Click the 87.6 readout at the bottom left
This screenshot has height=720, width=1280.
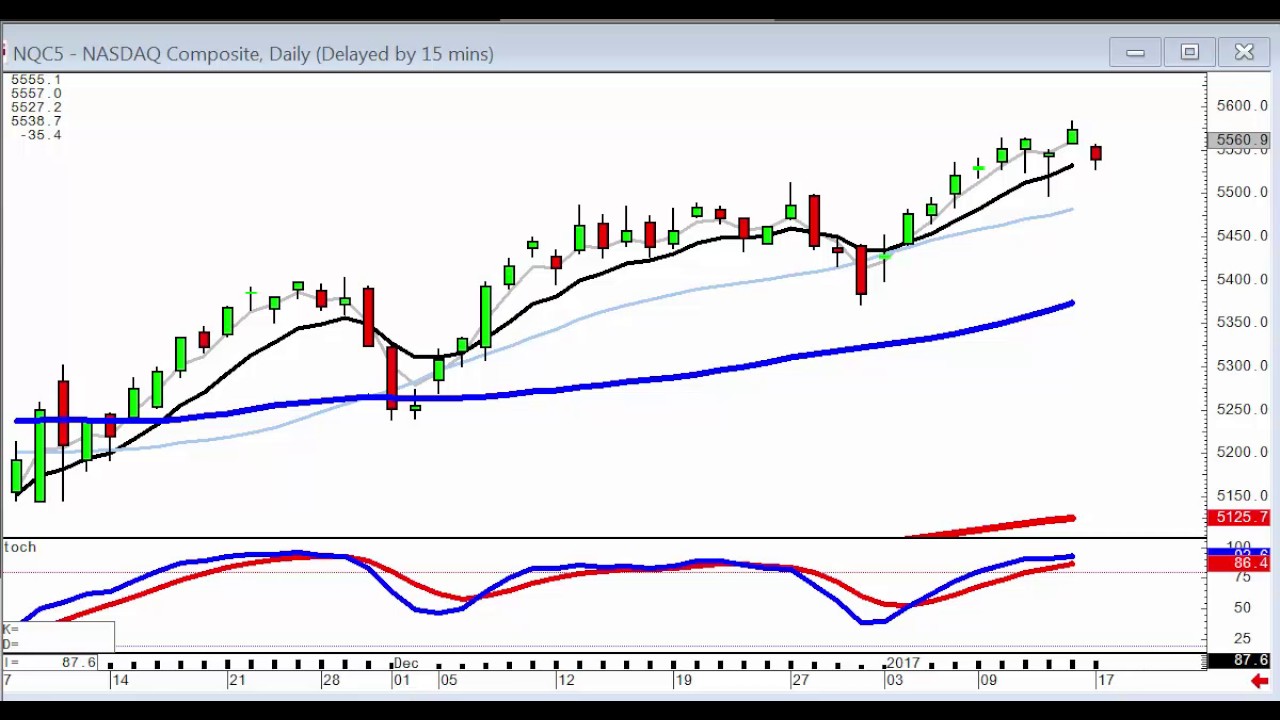[x=79, y=662]
